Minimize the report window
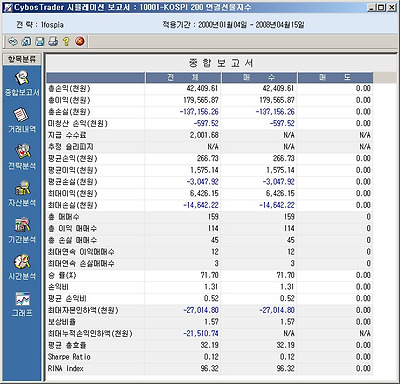The image size is (400, 384). click(x=371, y=7)
